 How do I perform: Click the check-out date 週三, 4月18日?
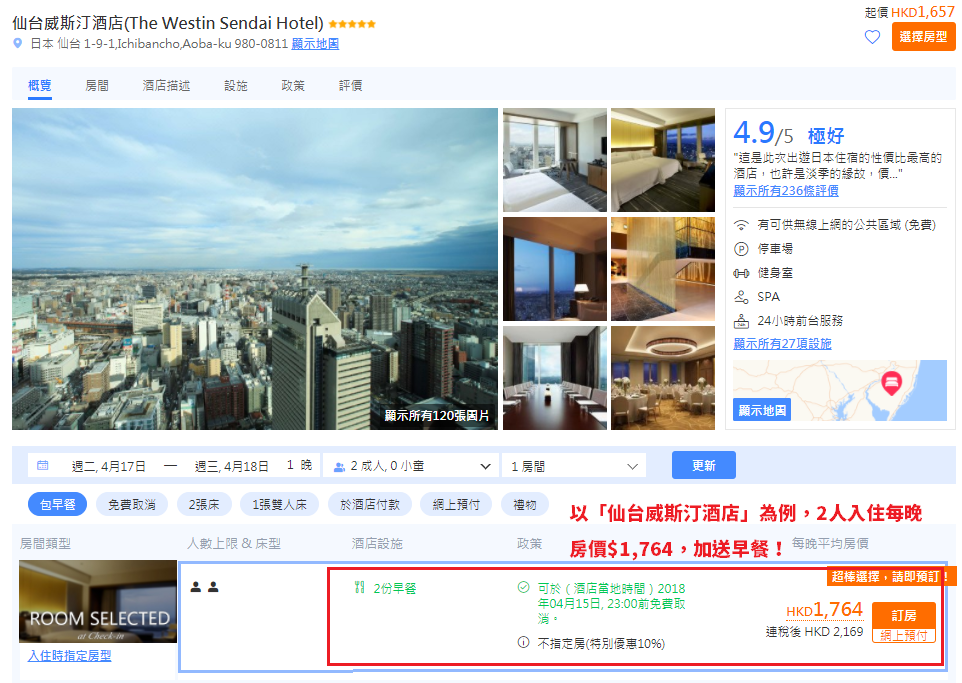(231, 466)
